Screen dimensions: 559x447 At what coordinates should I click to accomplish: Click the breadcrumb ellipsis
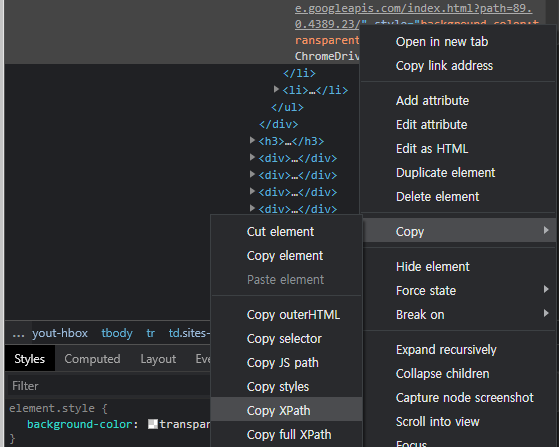(x=18, y=334)
